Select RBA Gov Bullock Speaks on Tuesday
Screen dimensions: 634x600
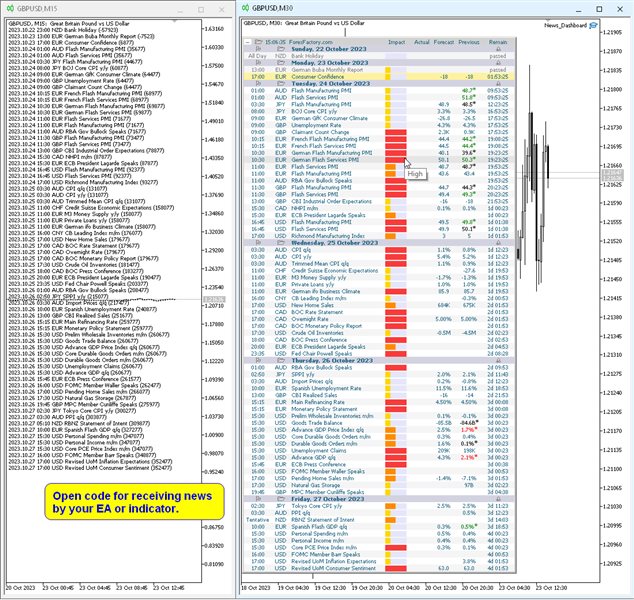[x=321, y=180]
